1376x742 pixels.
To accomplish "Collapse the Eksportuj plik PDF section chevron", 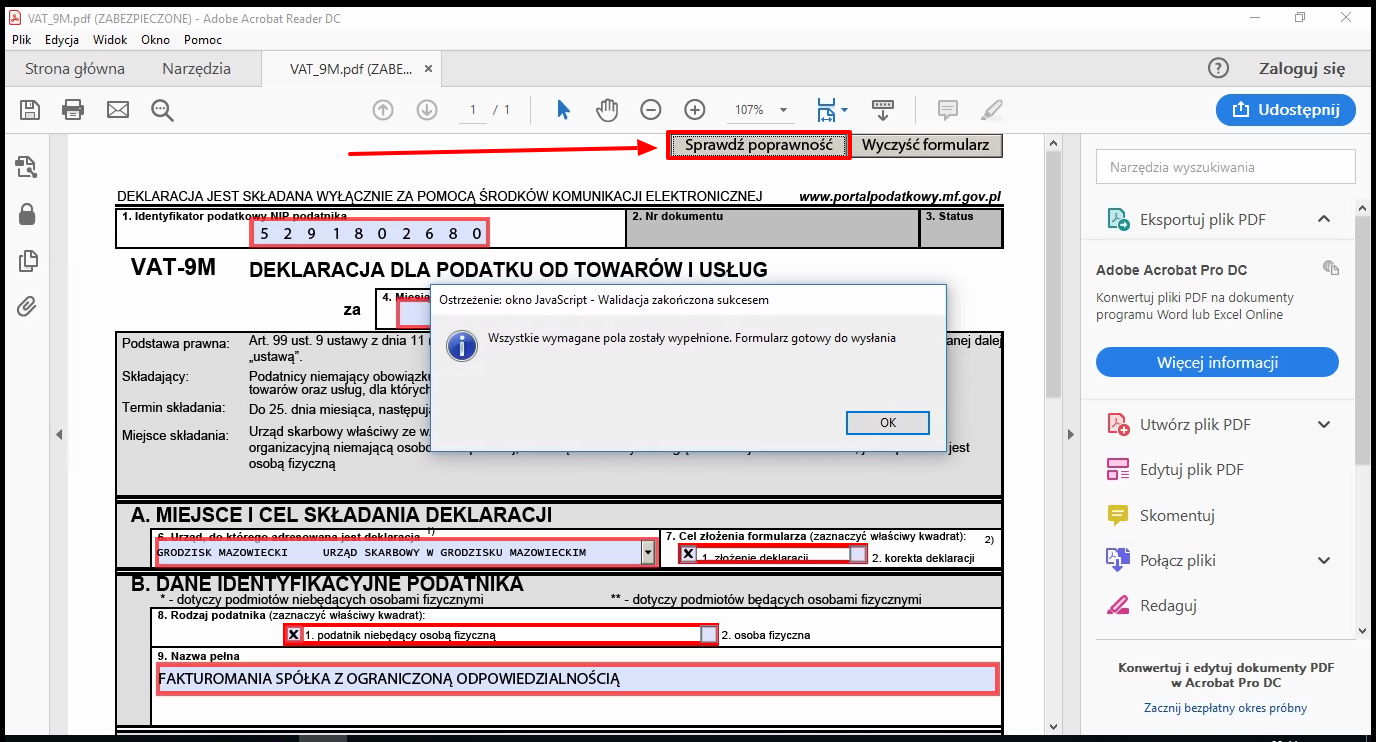I will coord(1324,219).
